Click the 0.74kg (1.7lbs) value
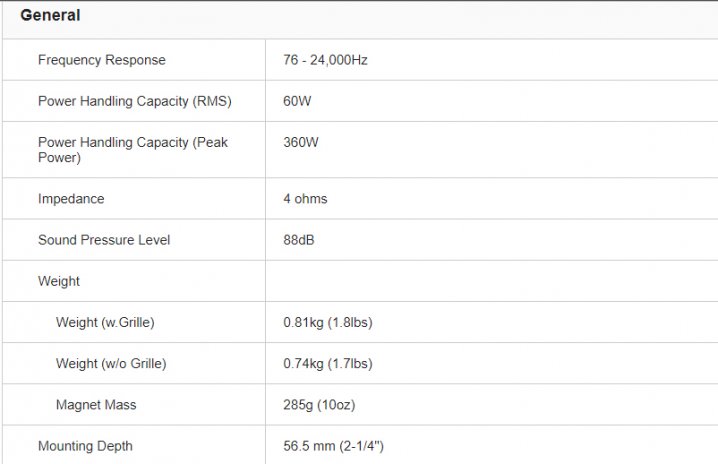Screen dimensions: 718x464 (328, 363)
